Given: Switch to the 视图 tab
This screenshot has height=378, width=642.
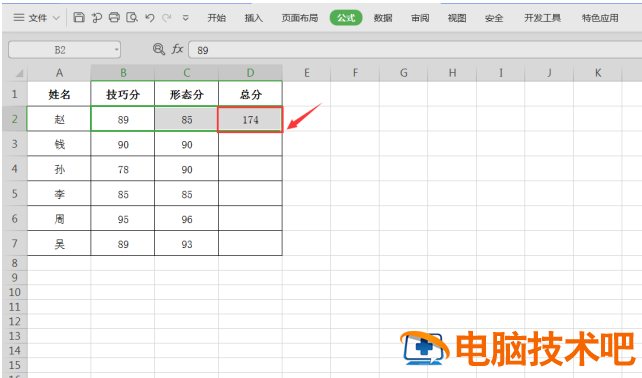Looking at the screenshot, I should pos(457,18).
